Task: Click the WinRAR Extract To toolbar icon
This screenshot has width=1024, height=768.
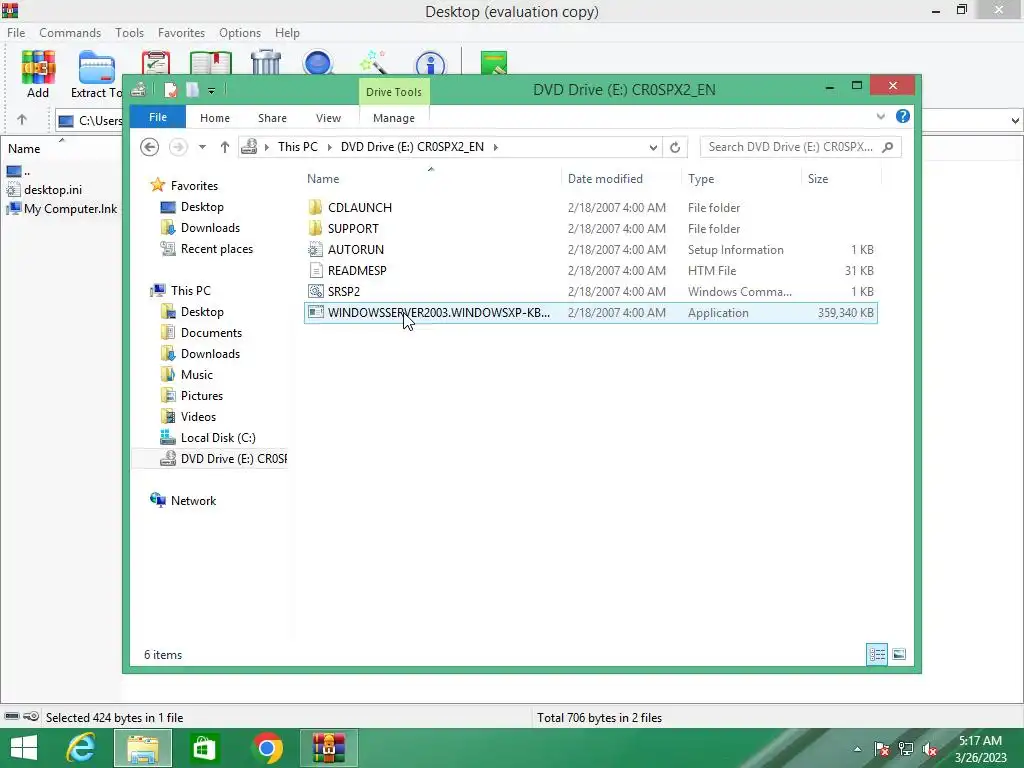Action: [97, 74]
